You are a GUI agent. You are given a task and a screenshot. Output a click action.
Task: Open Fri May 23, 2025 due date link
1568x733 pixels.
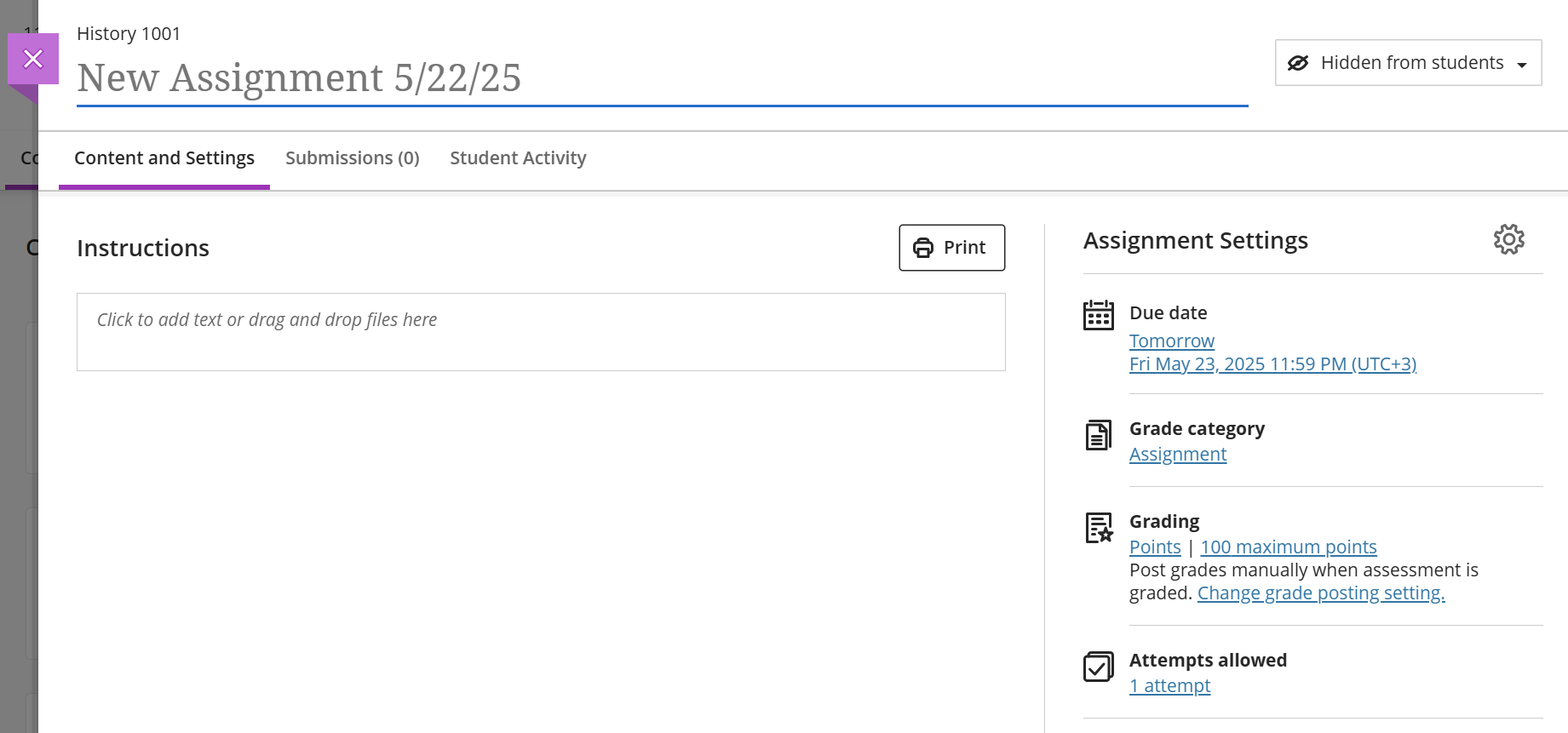[1272, 364]
